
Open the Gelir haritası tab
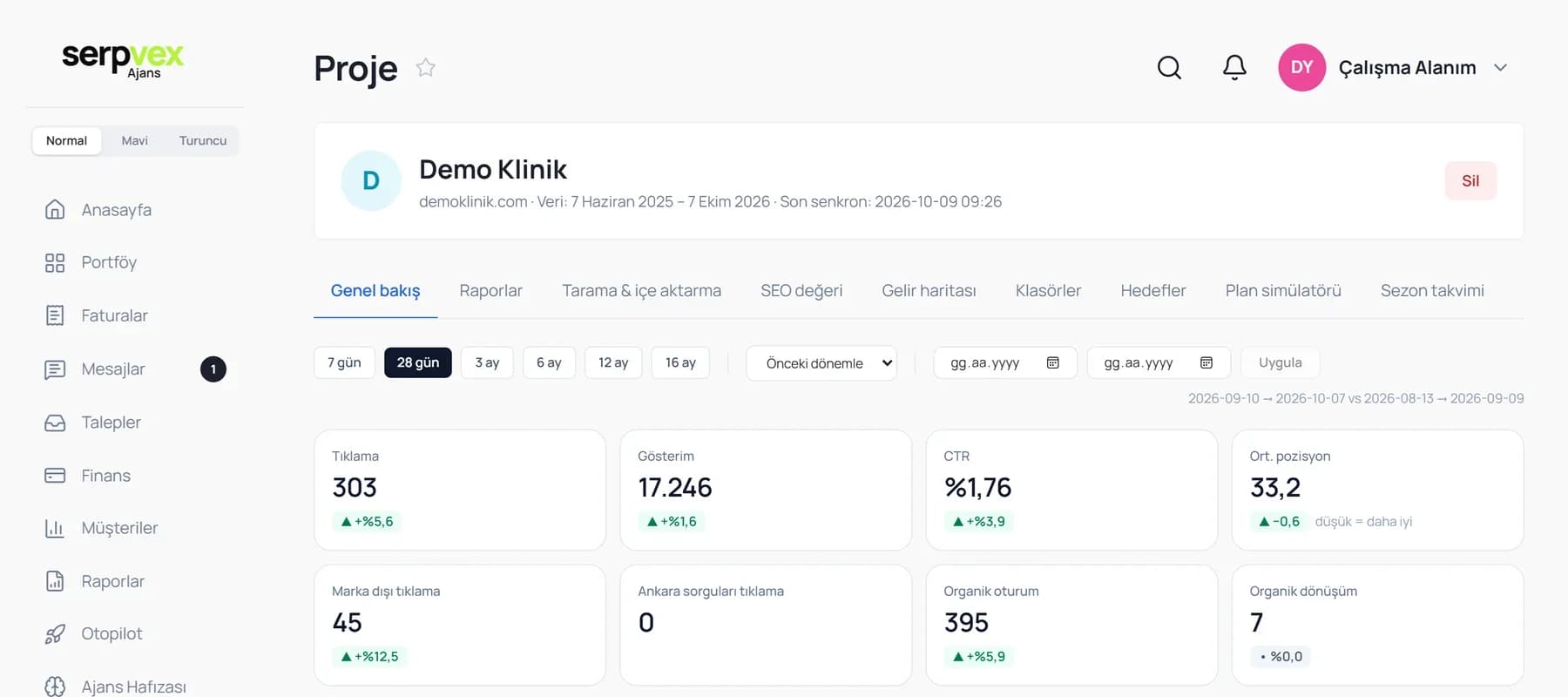[x=929, y=291]
